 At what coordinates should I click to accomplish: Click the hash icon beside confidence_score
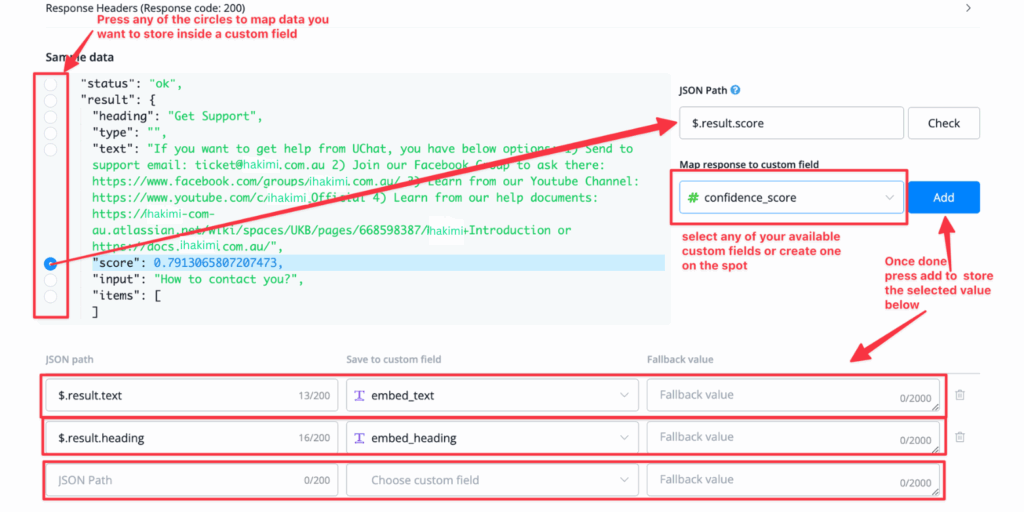(692, 197)
